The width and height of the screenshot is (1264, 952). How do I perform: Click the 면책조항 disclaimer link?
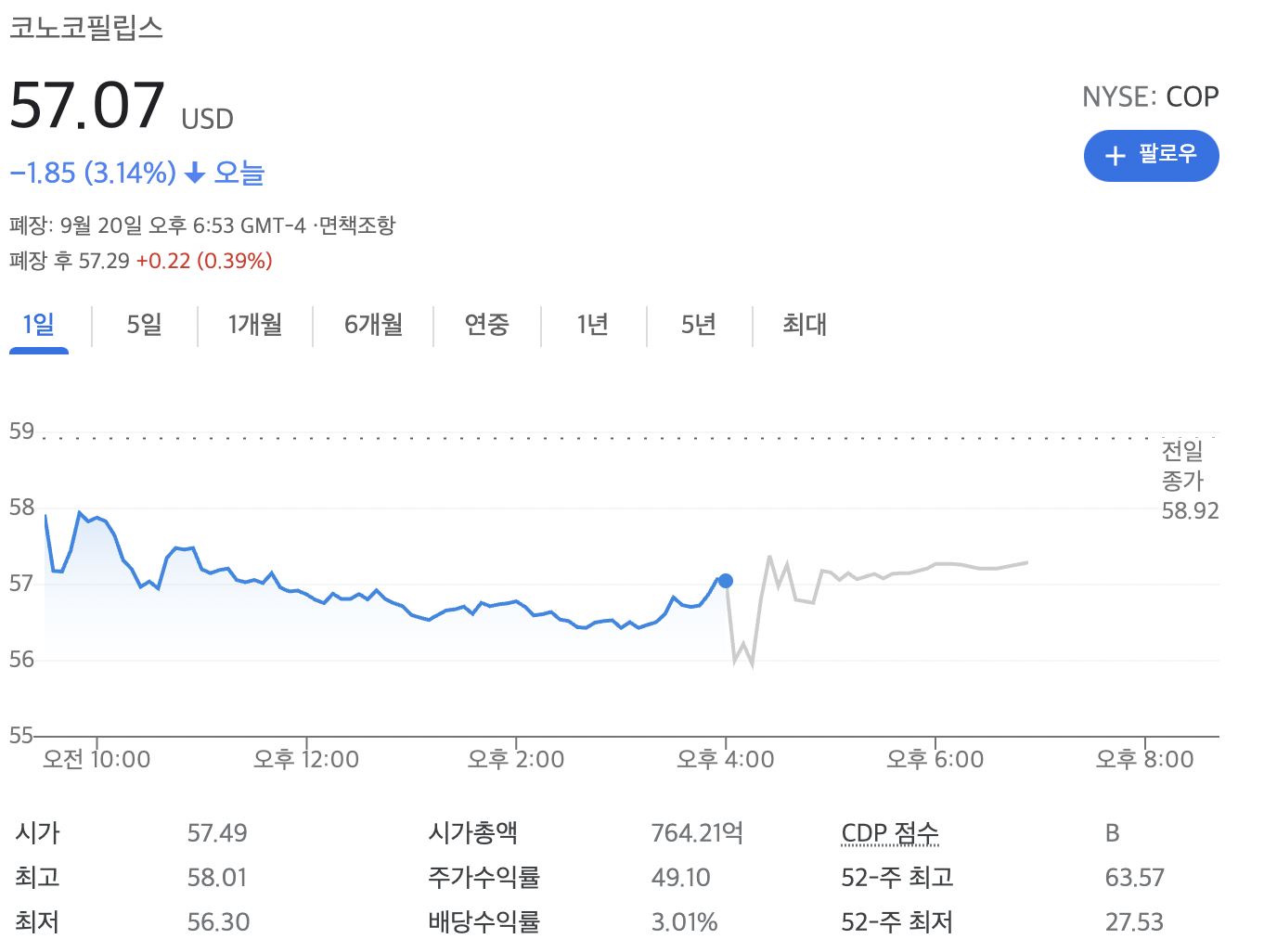pos(357,225)
